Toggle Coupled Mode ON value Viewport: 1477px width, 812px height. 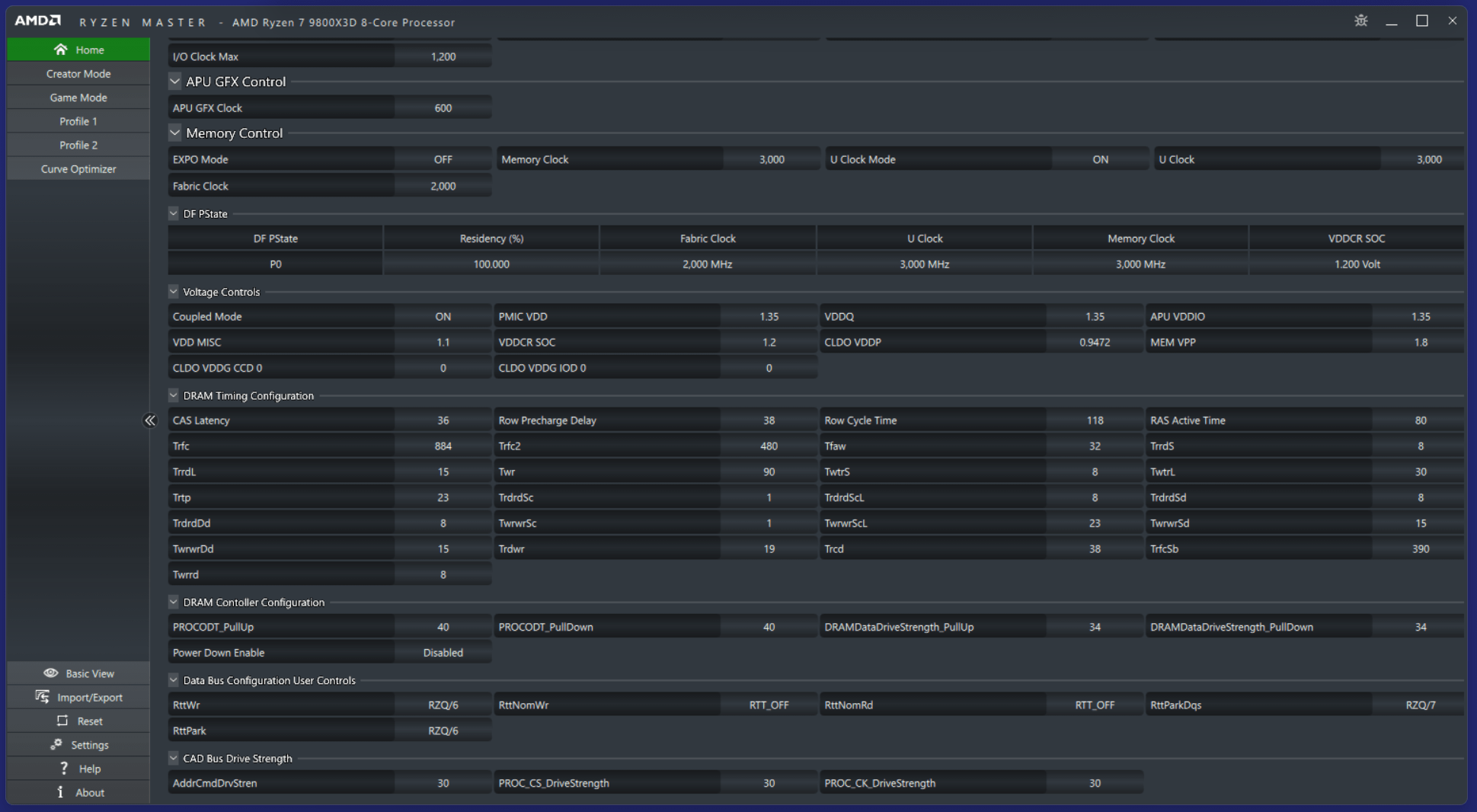click(x=443, y=316)
